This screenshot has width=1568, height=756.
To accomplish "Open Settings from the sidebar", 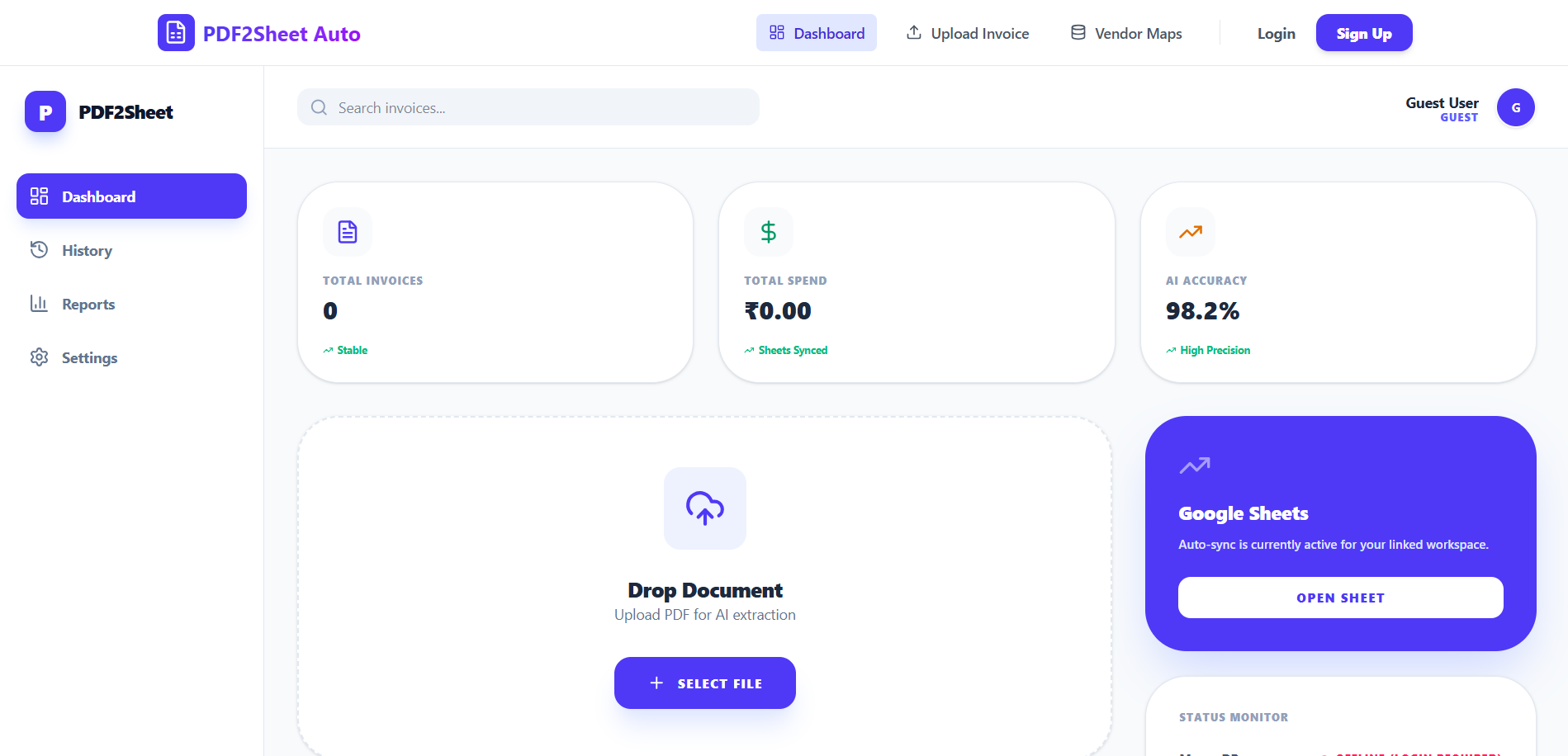I will [x=89, y=357].
